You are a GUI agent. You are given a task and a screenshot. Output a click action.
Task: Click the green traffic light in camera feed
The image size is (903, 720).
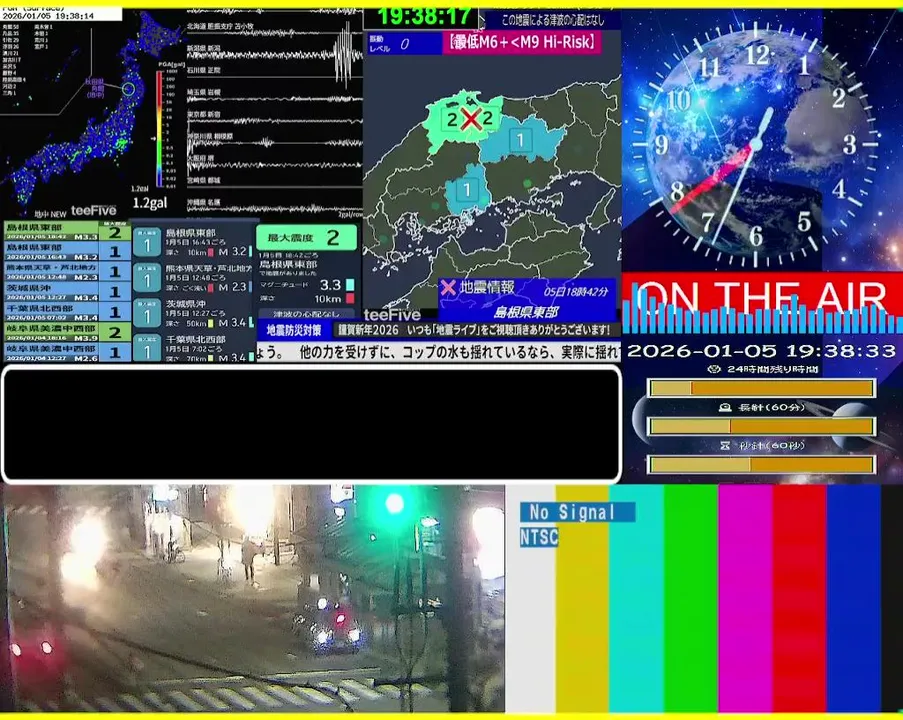click(394, 503)
